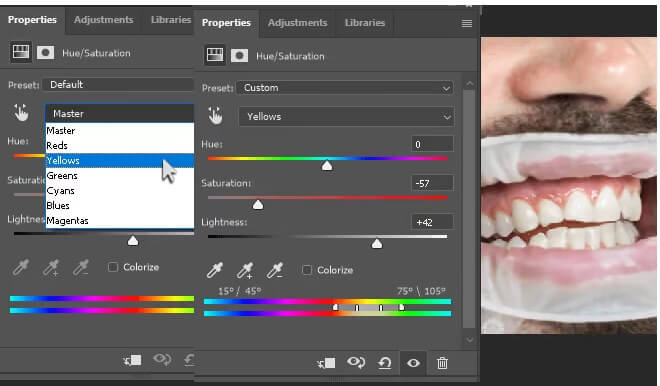Select the eyedropper tool in right panel
This screenshot has height=386, width=660.
click(x=214, y=270)
